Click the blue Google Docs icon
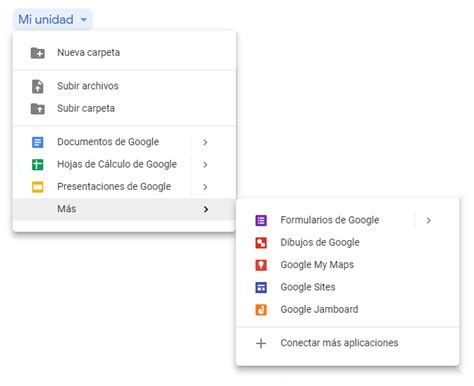This screenshot has width=474, height=386. (x=38, y=142)
